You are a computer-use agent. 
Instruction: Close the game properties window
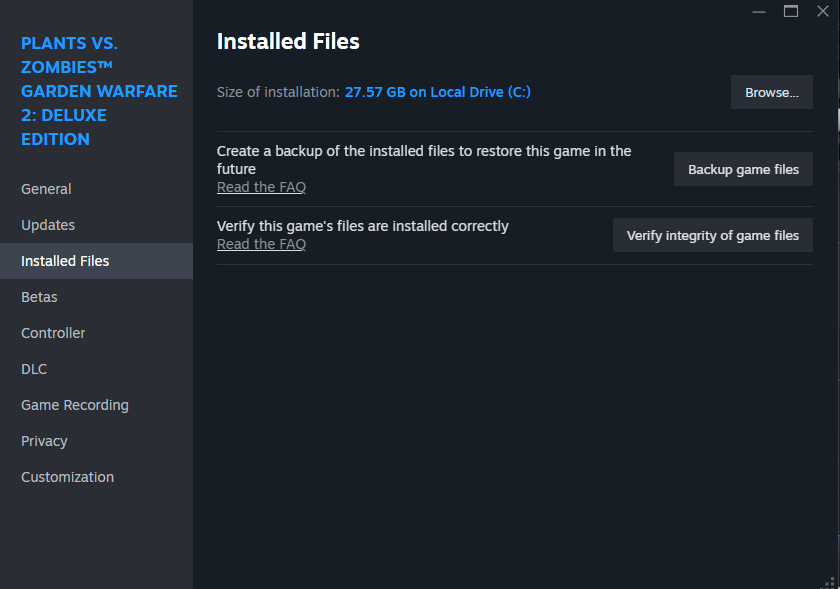pos(823,11)
